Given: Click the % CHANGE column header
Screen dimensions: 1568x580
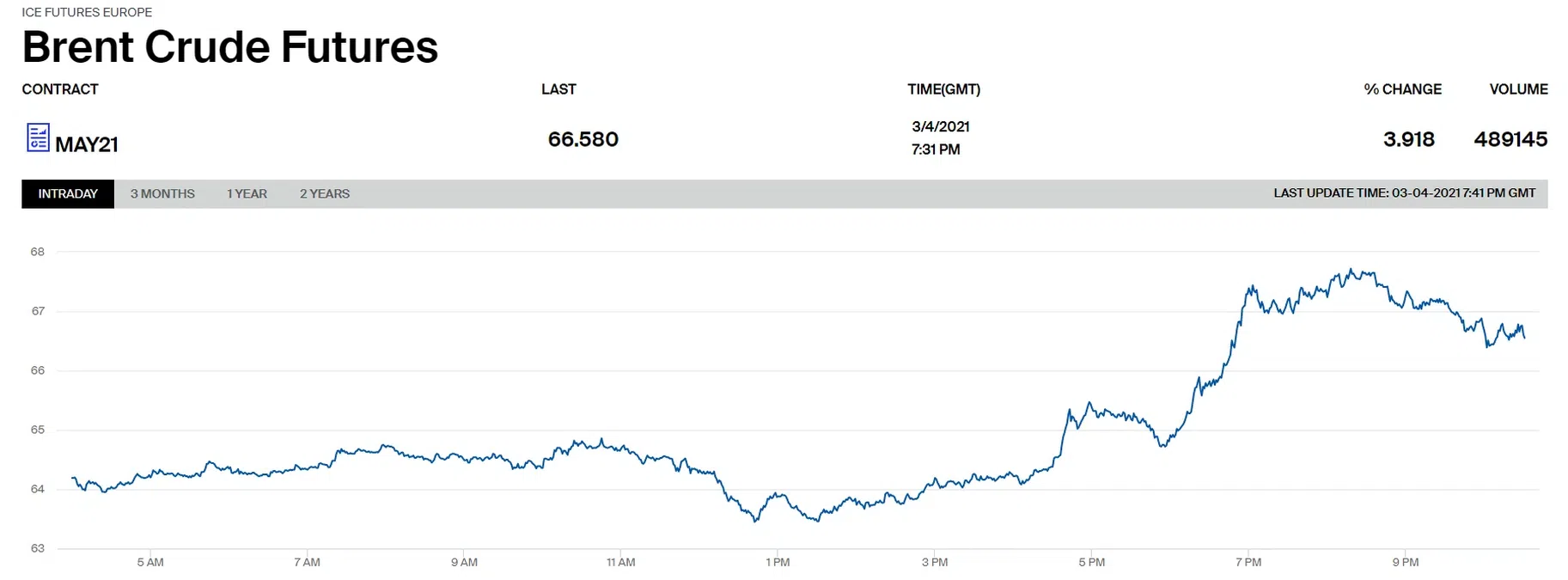Looking at the screenshot, I should [x=1402, y=89].
